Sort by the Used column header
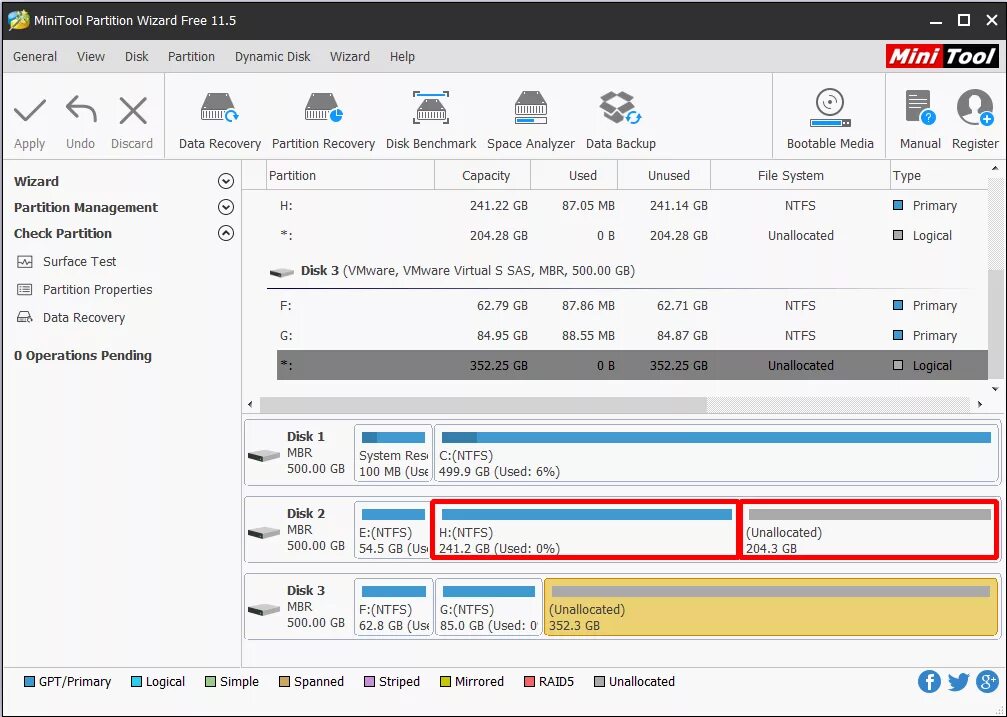 pos(574,175)
